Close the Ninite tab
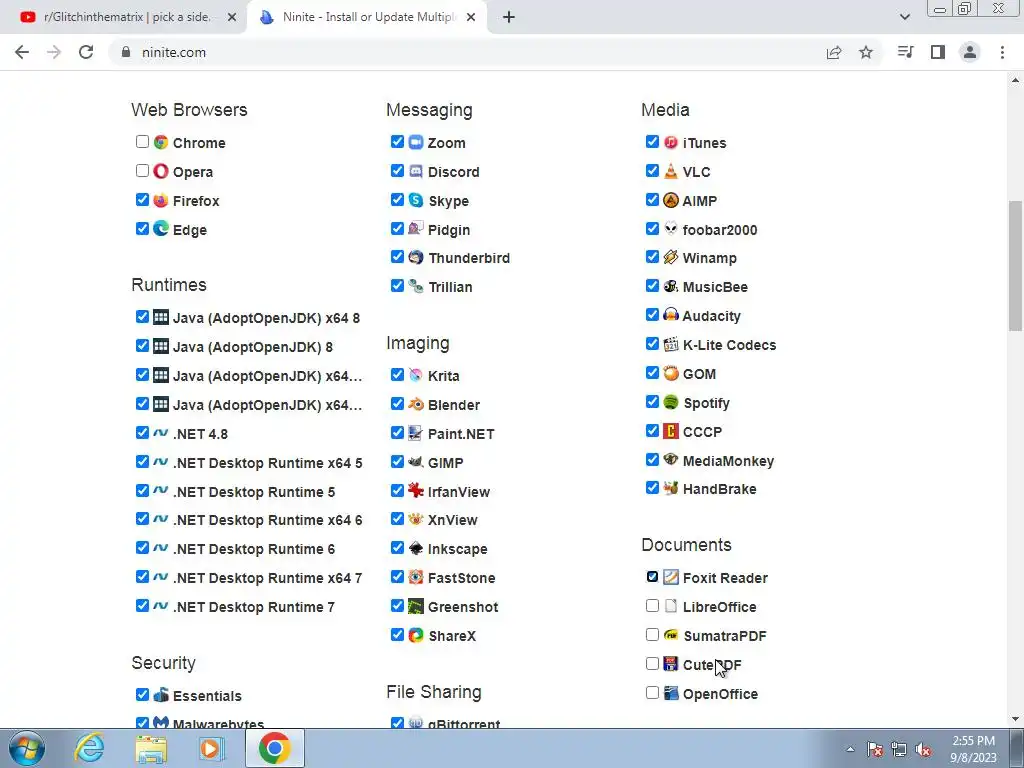This screenshot has height=768, width=1024. pos(471,18)
